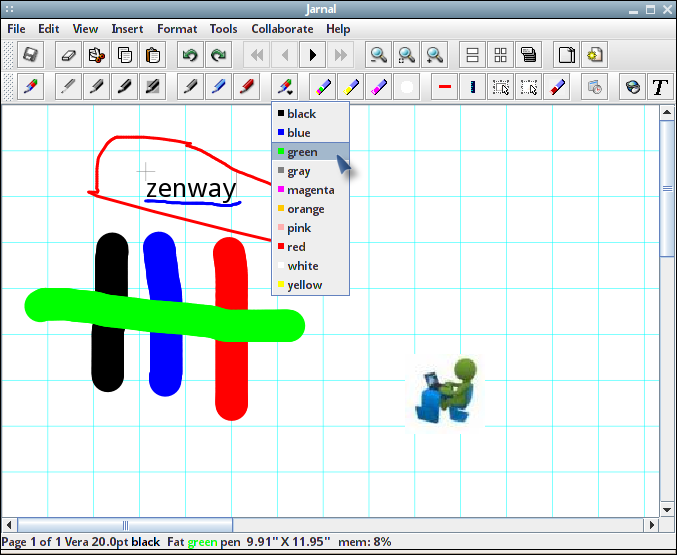Select the black pen button
Screen dimensions: 677x555
click(190, 87)
